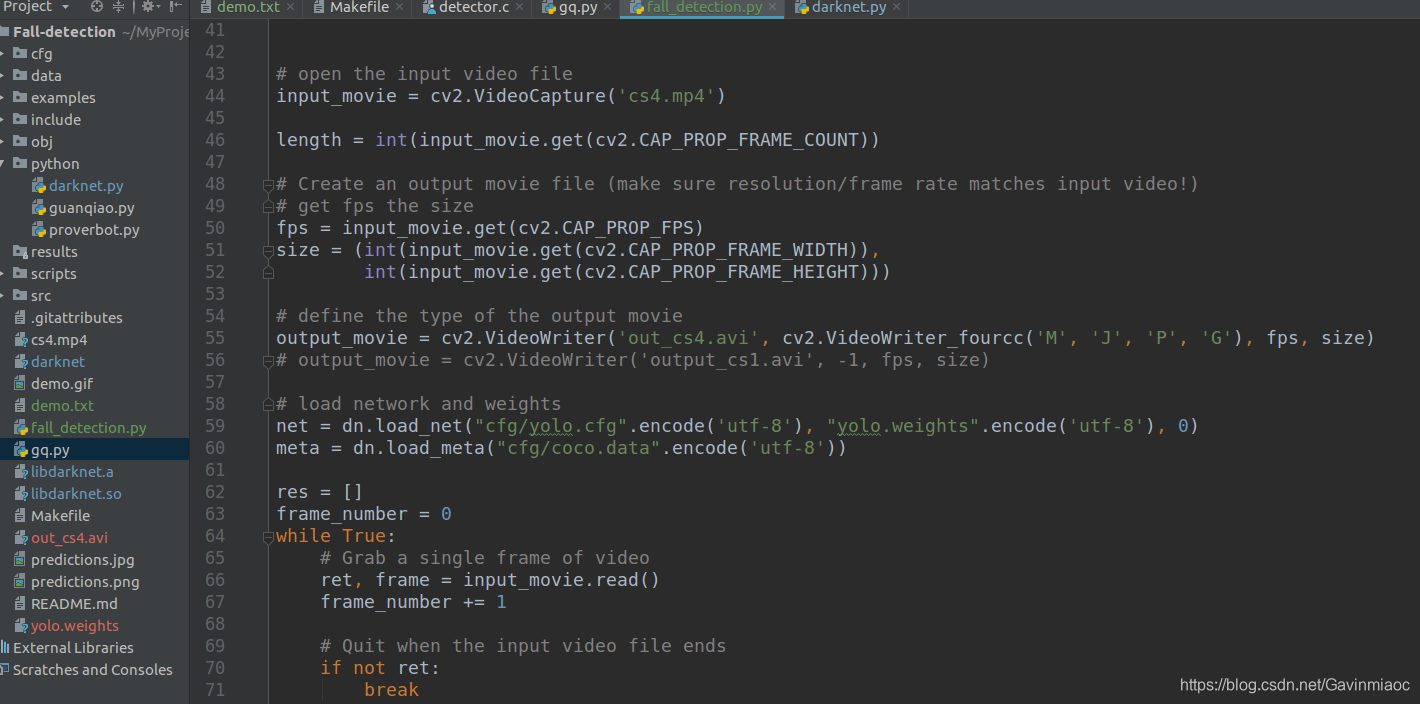Select README.md in the project tree
This screenshot has height=704, width=1420.
74,604
